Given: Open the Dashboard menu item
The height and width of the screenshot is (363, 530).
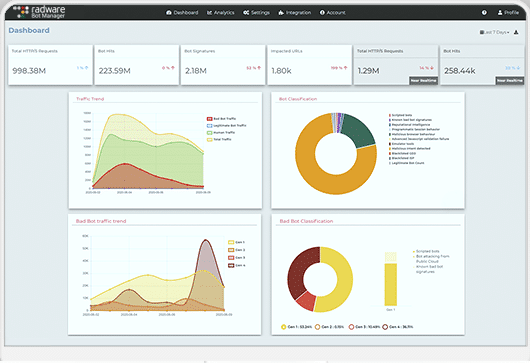Looking at the screenshot, I should (x=182, y=13).
